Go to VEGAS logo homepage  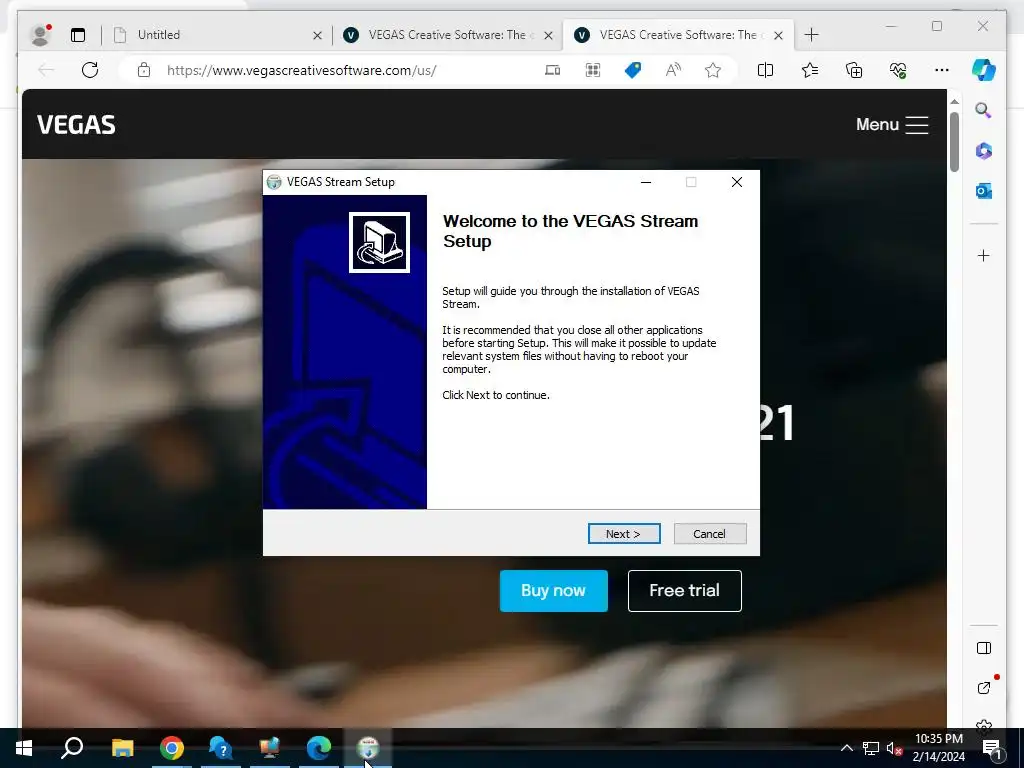(x=76, y=125)
